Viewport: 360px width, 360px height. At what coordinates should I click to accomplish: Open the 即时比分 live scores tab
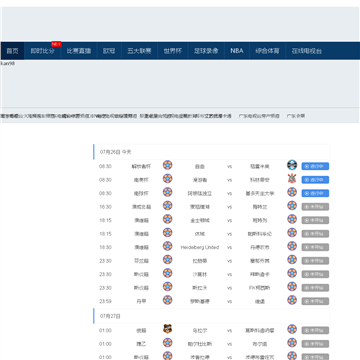(42, 51)
